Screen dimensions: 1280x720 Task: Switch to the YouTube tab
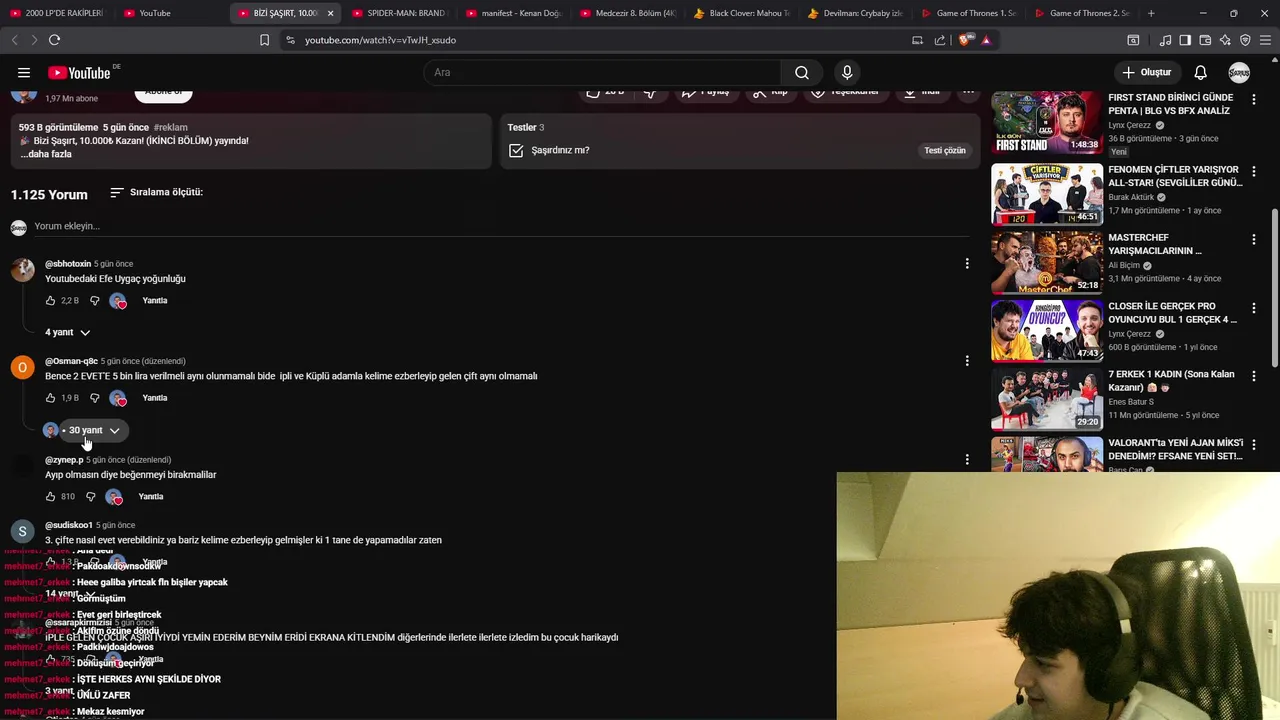pyautogui.click(x=170, y=13)
